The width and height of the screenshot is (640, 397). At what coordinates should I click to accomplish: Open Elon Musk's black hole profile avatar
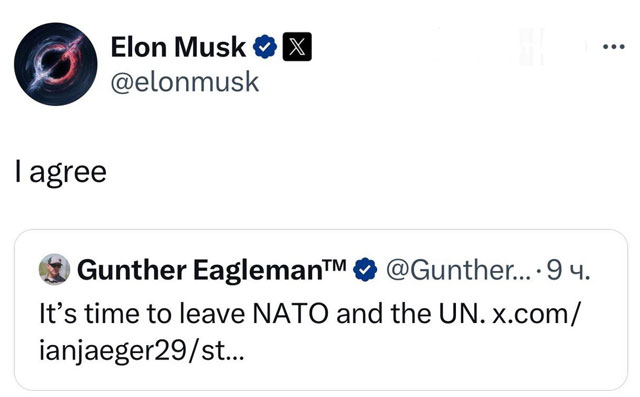click(x=56, y=64)
